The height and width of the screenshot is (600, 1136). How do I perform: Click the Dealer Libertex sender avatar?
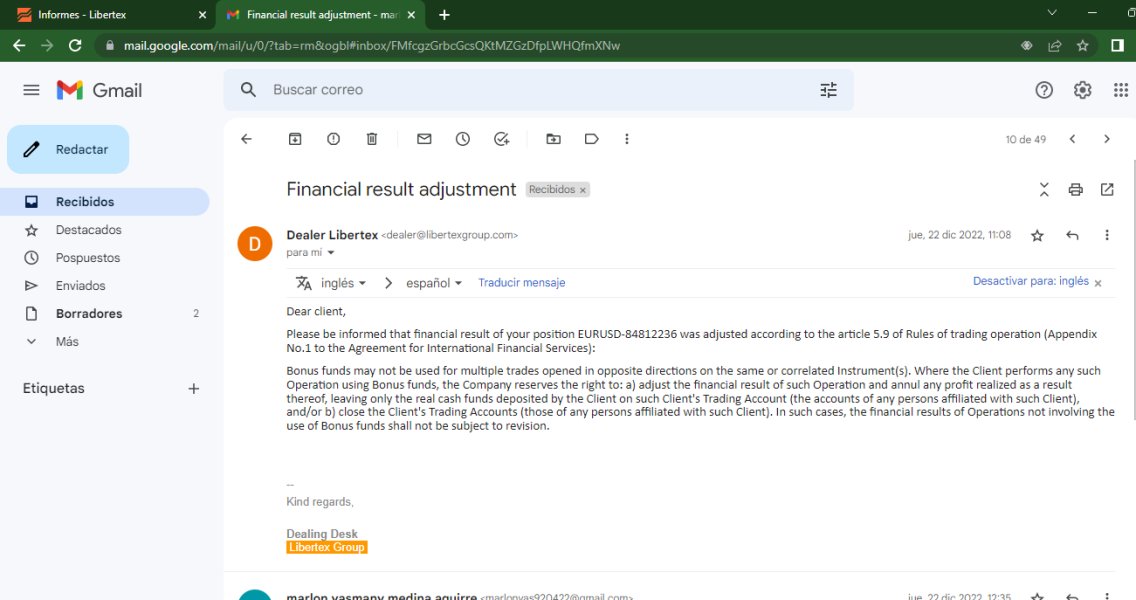pos(255,243)
